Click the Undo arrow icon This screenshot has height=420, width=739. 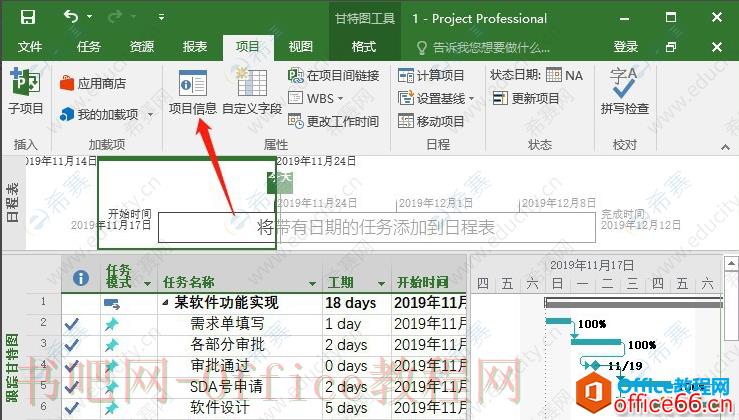coord(71,17)
